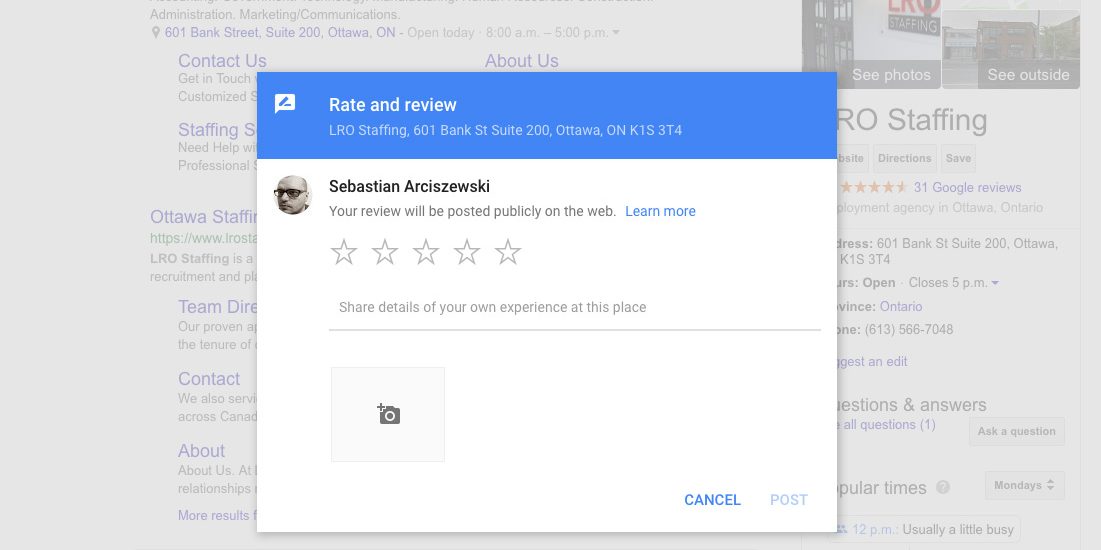Open the Learn more link
1101x550 pixels.
[660, 211]
